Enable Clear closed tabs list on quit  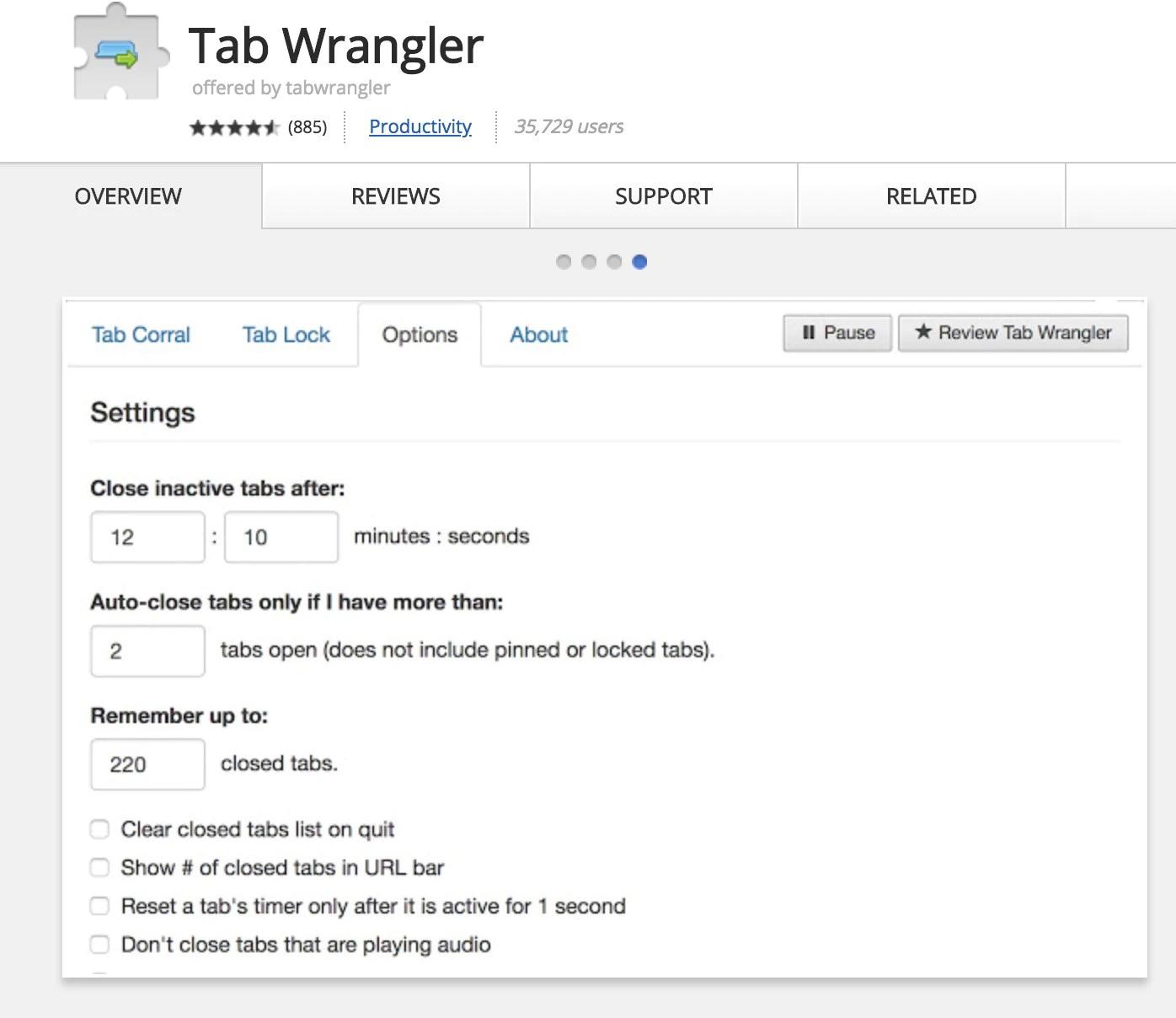click(99, 829)
